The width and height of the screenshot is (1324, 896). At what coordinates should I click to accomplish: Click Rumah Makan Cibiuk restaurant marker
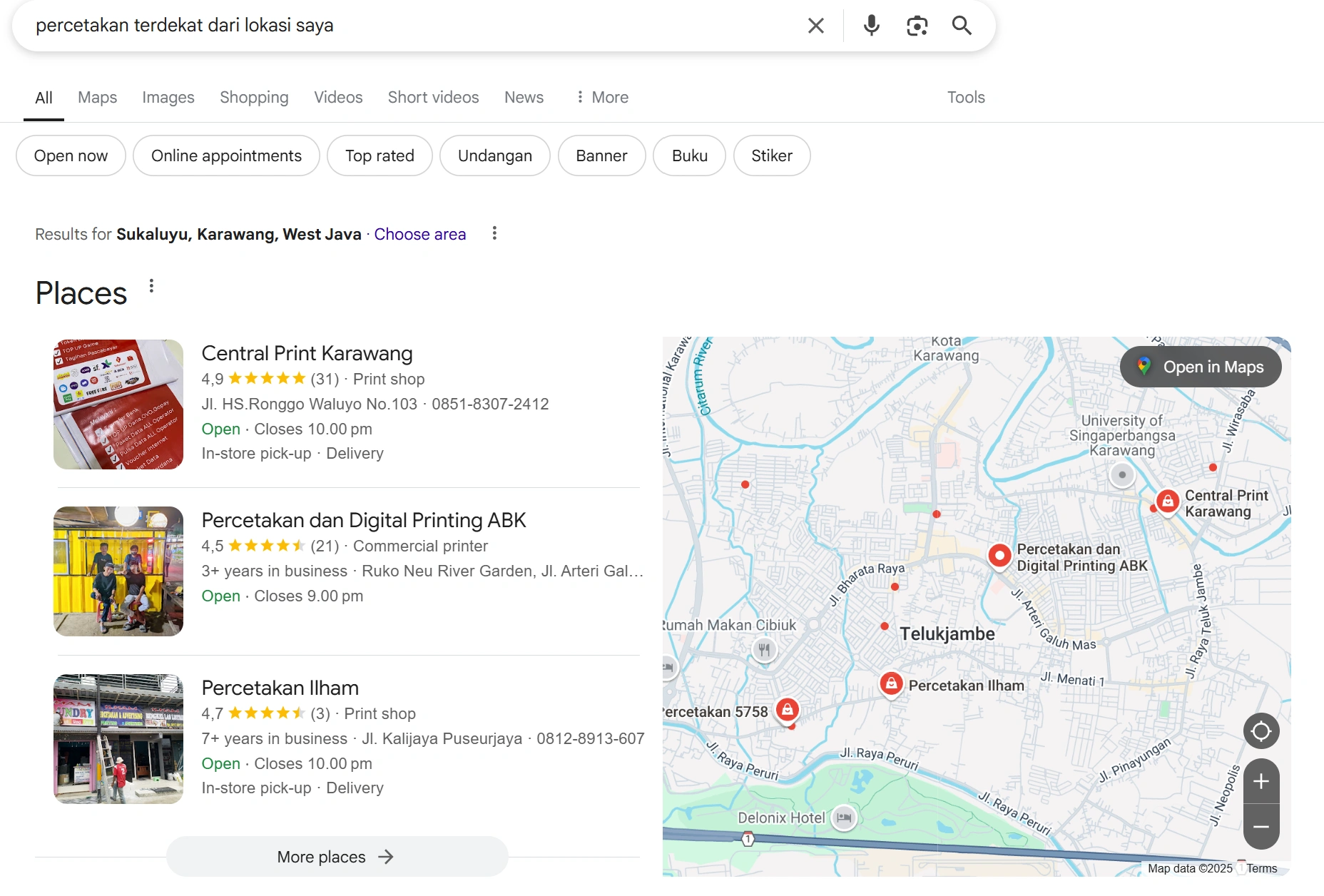pyautogui.click(x=764, y=649)
